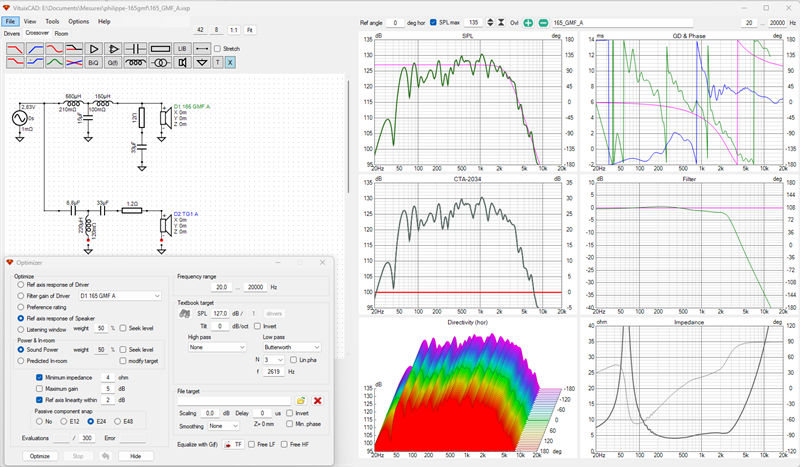The width and height of the screenshot is (800, 467).
Task: Open the LIB component library
Action: [x=182, y=49]
